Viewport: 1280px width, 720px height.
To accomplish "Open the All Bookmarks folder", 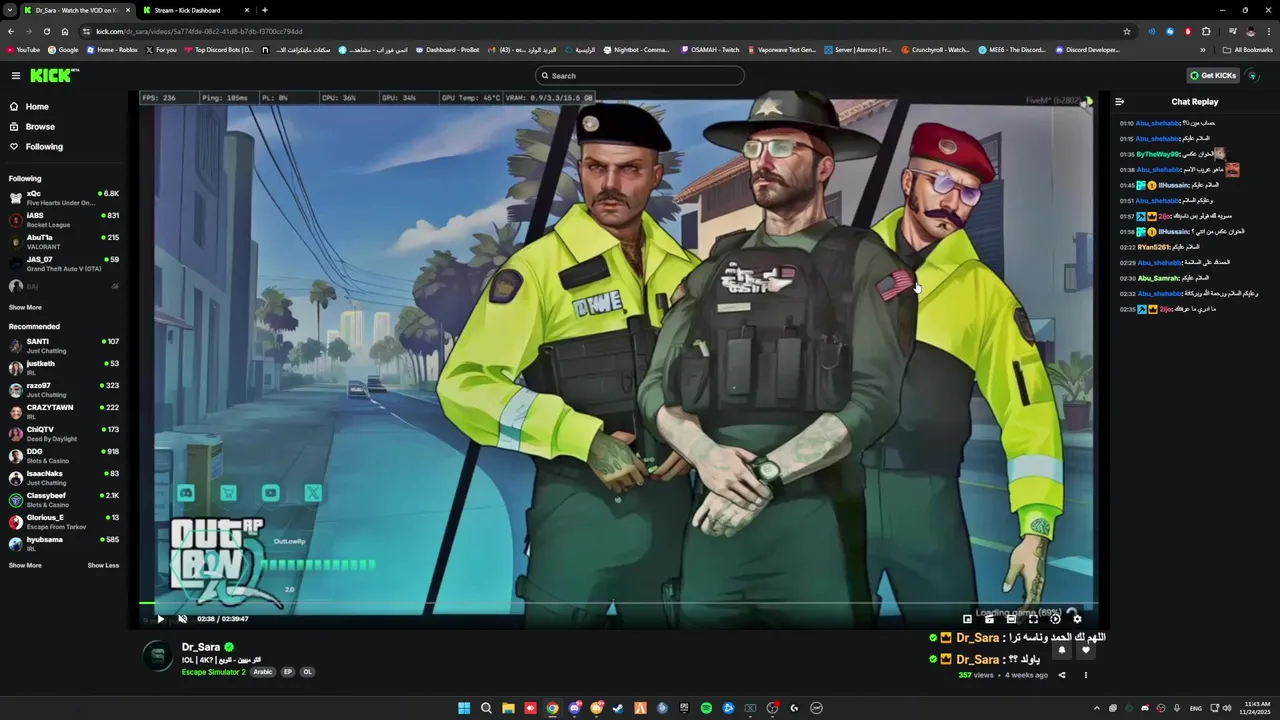I will click(1248, 50).
